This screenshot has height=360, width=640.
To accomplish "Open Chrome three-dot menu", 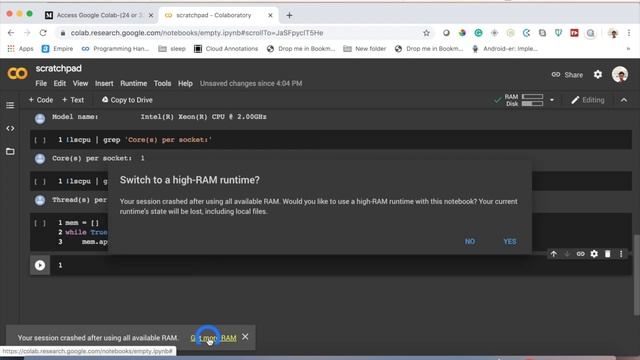I will (629, 33).
